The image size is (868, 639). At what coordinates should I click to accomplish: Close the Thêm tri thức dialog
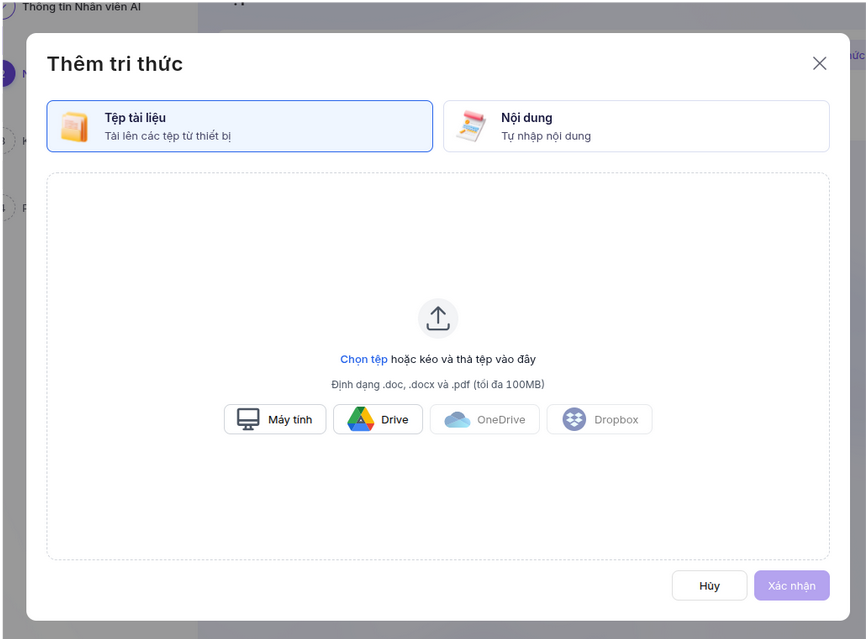tap(819, 64)
